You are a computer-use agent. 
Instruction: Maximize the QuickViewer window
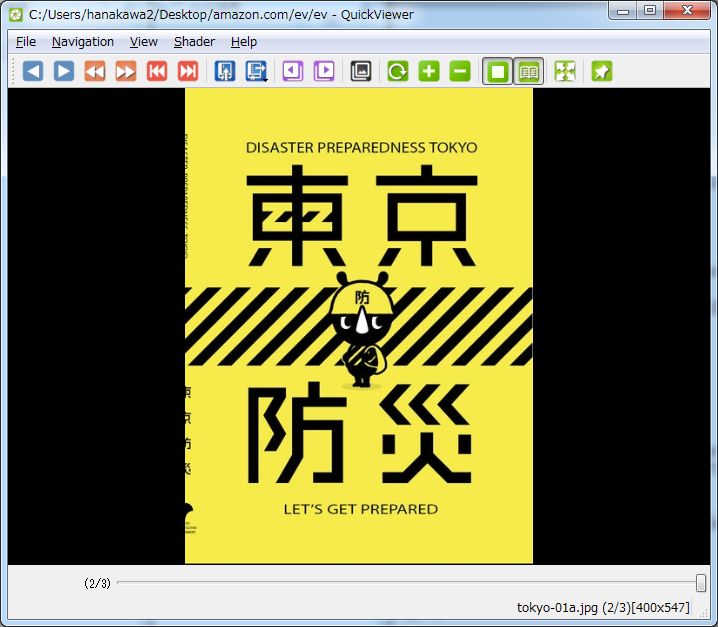click(650, 11)
